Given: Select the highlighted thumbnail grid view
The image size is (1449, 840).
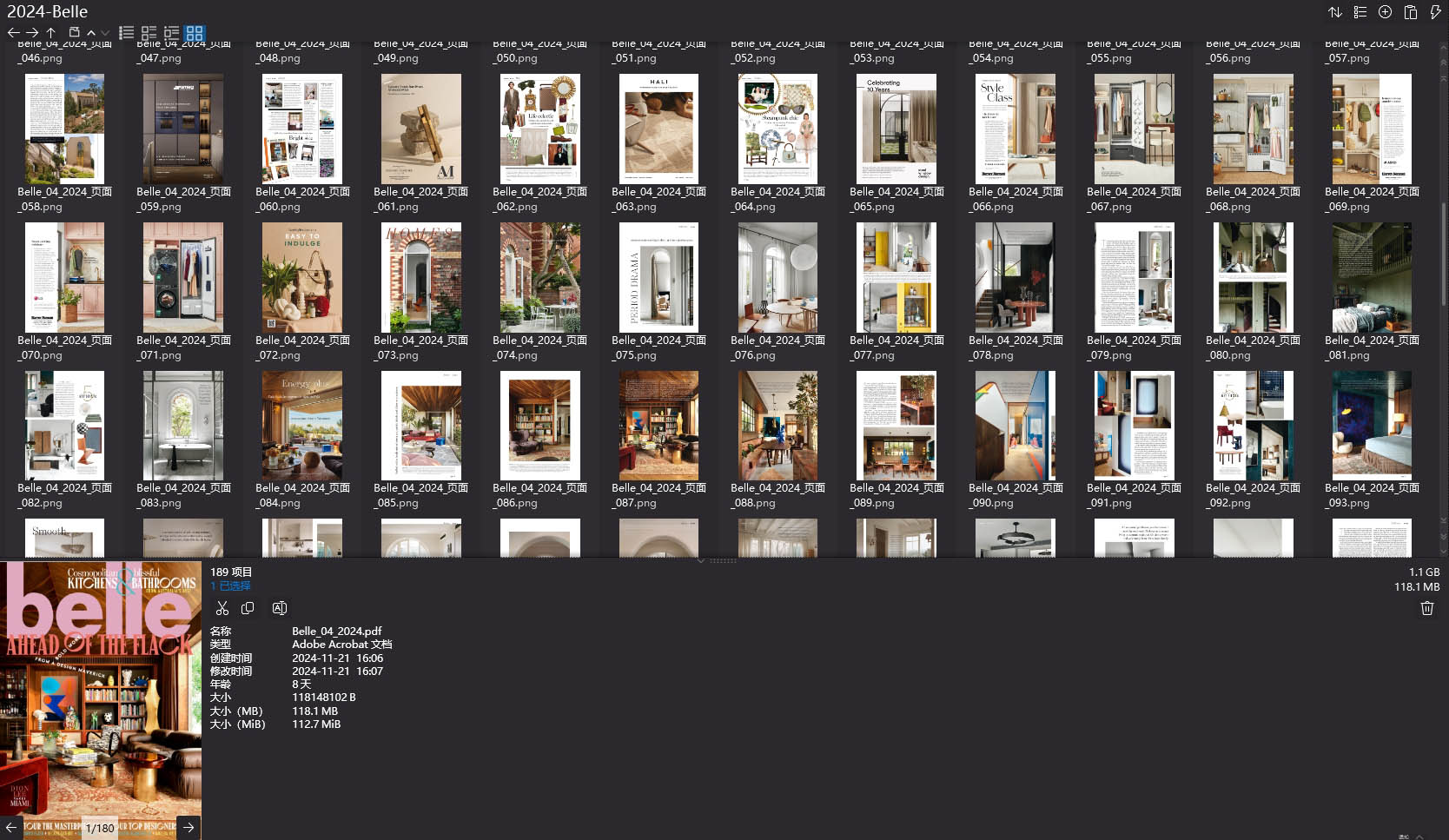Looking at the screenshot, I should 195,33.
